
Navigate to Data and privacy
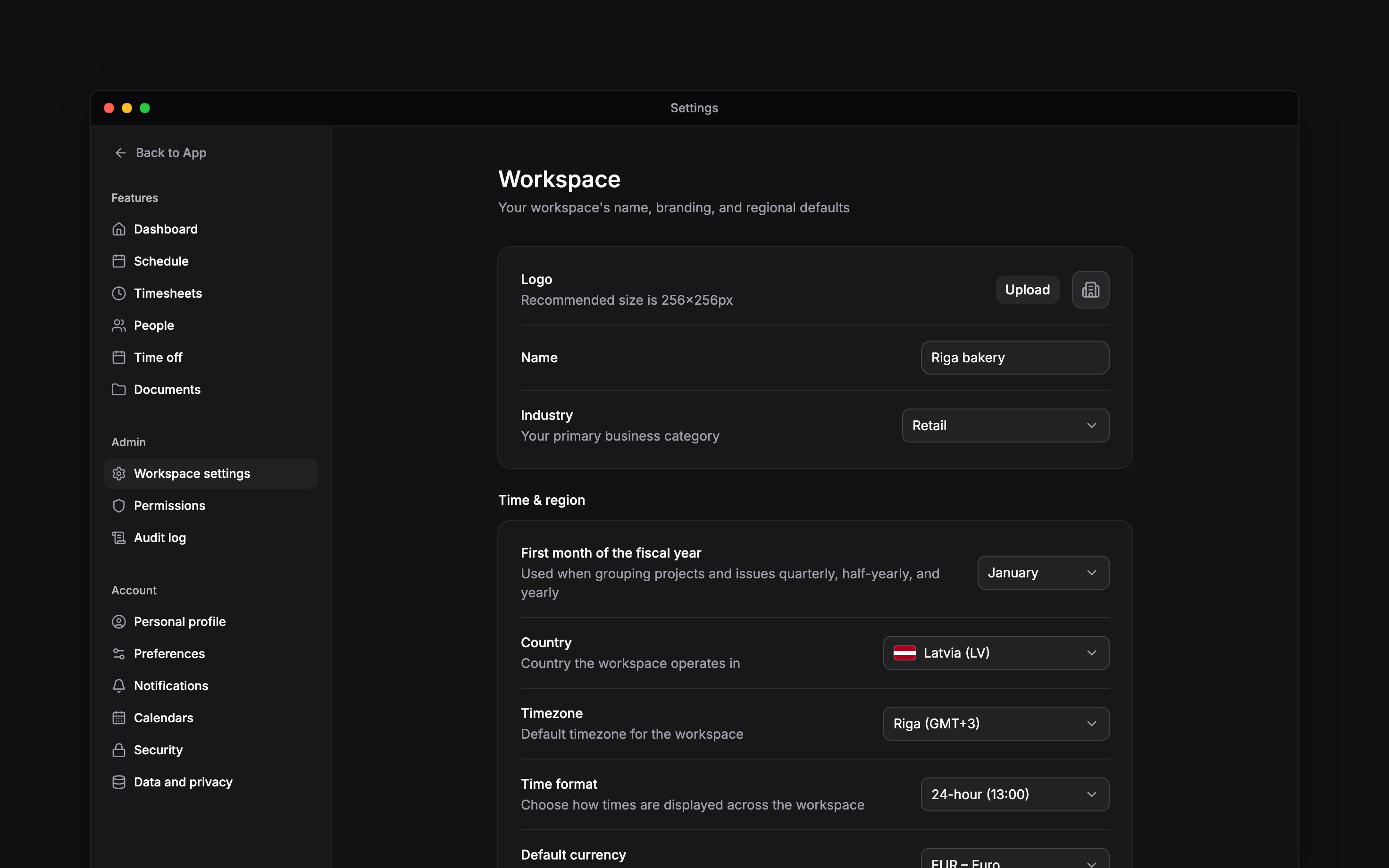pos(210,783)
